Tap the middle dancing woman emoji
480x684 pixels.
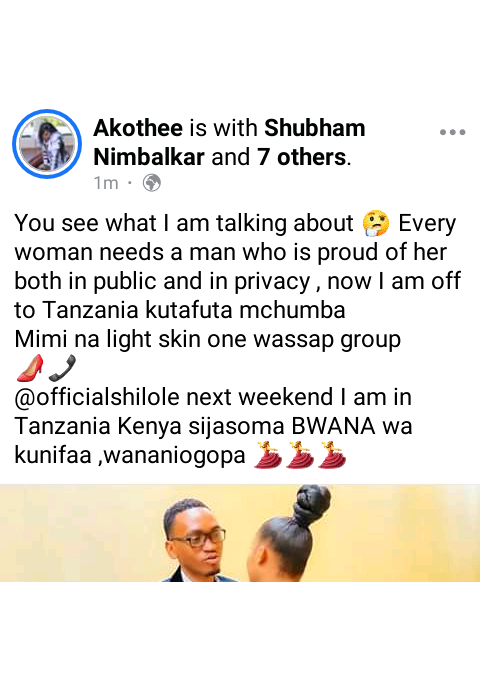(x=300, y=455)
